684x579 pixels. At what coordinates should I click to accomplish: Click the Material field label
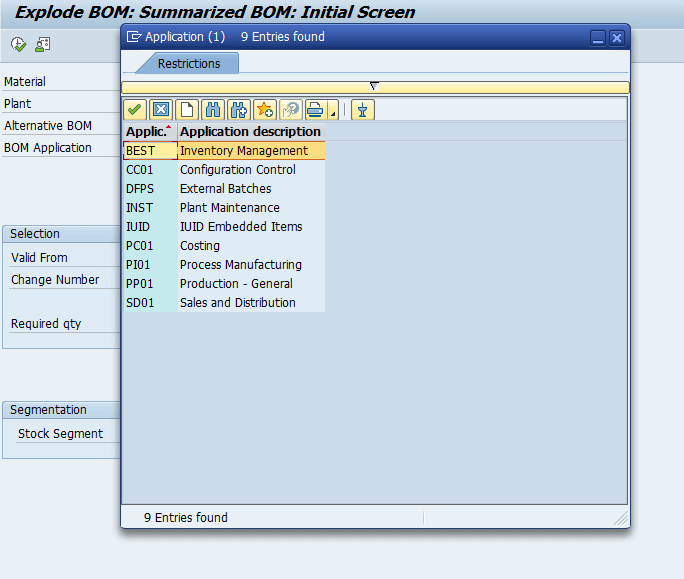25,82
